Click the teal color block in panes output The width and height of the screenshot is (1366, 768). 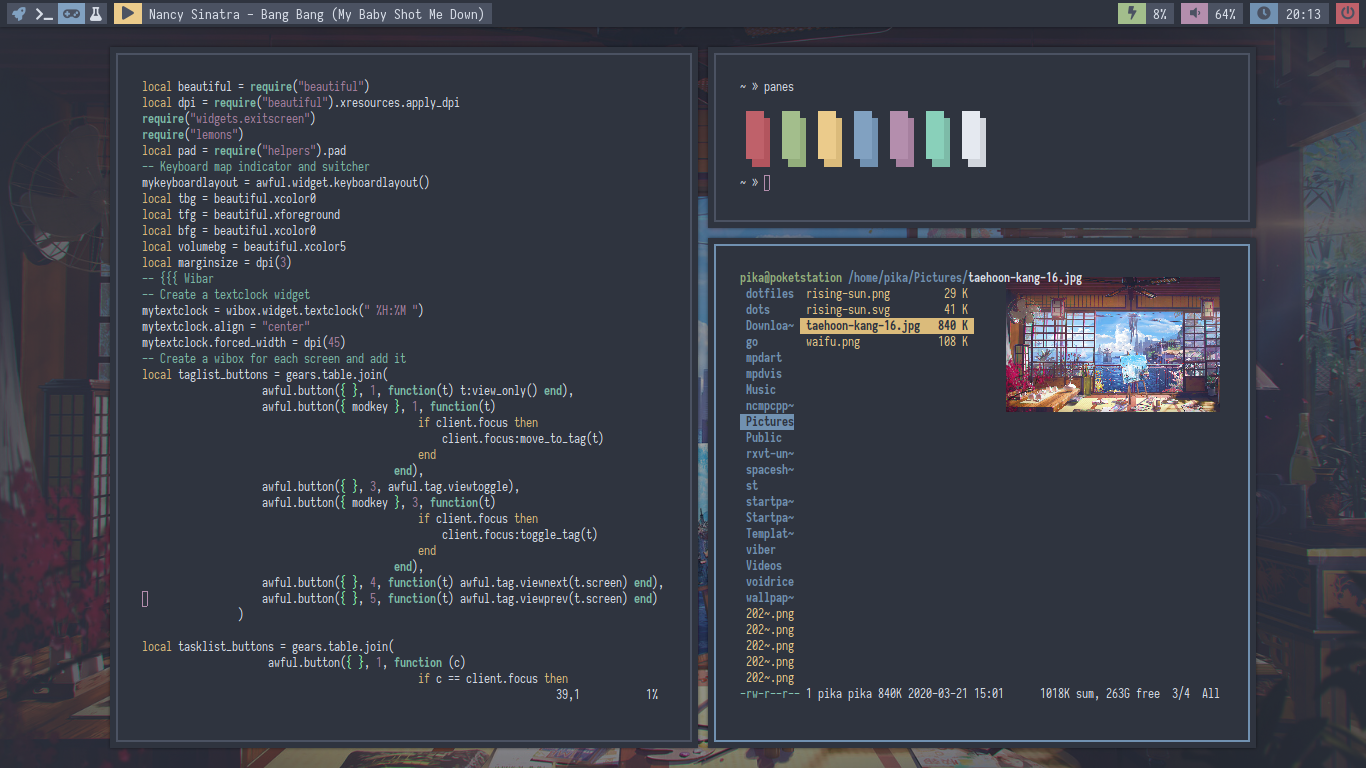(937, 138)
